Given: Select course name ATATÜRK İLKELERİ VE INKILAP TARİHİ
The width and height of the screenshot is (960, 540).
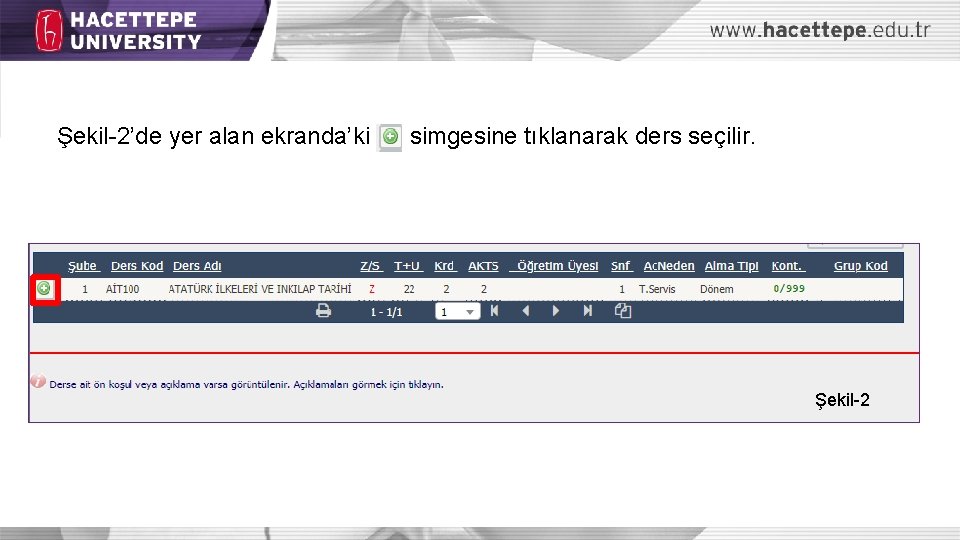Looking at the screenshot, I should pyautogui.click(x=260, y=289).
